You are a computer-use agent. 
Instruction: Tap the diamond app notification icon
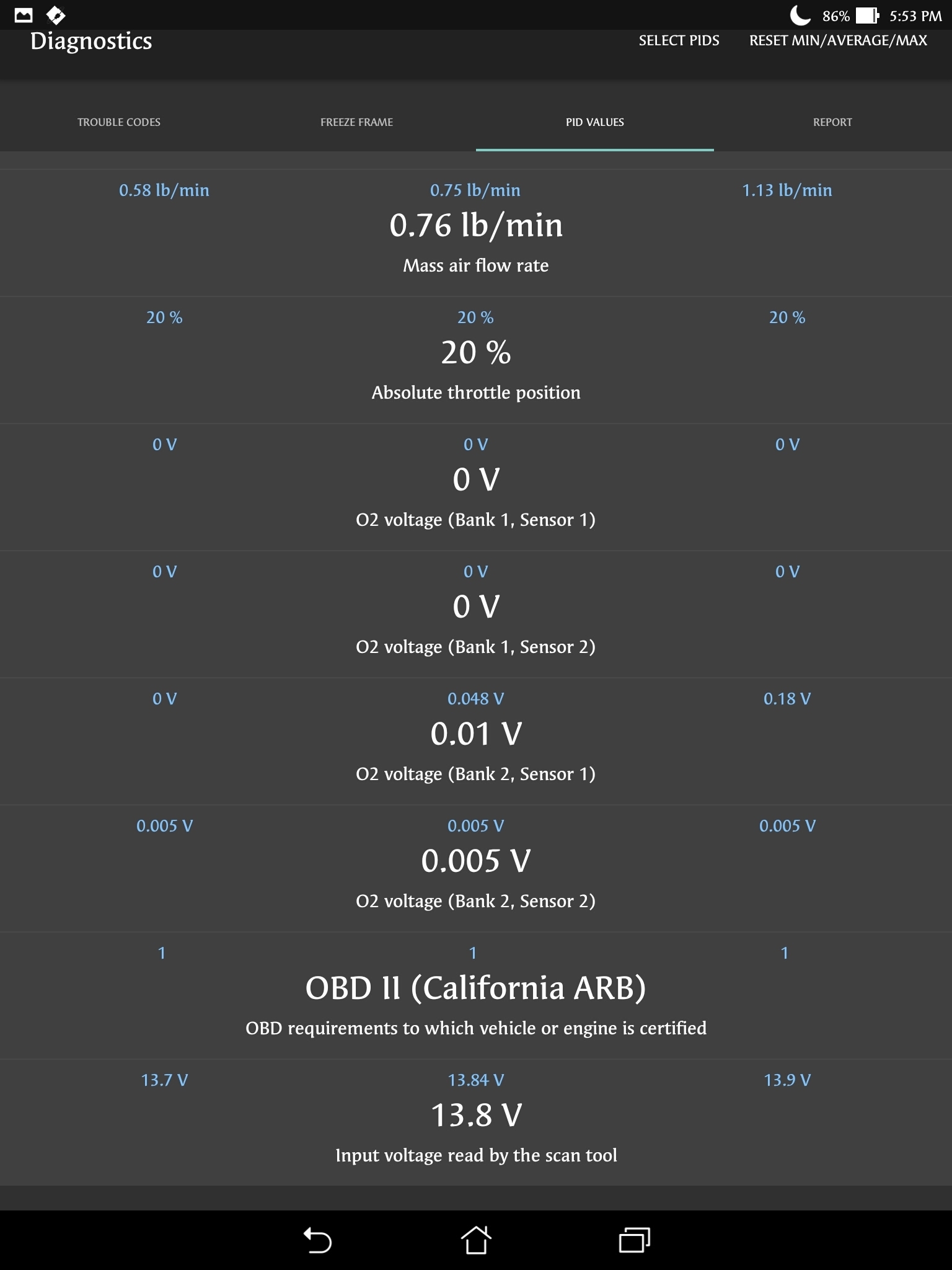[56, 15]
